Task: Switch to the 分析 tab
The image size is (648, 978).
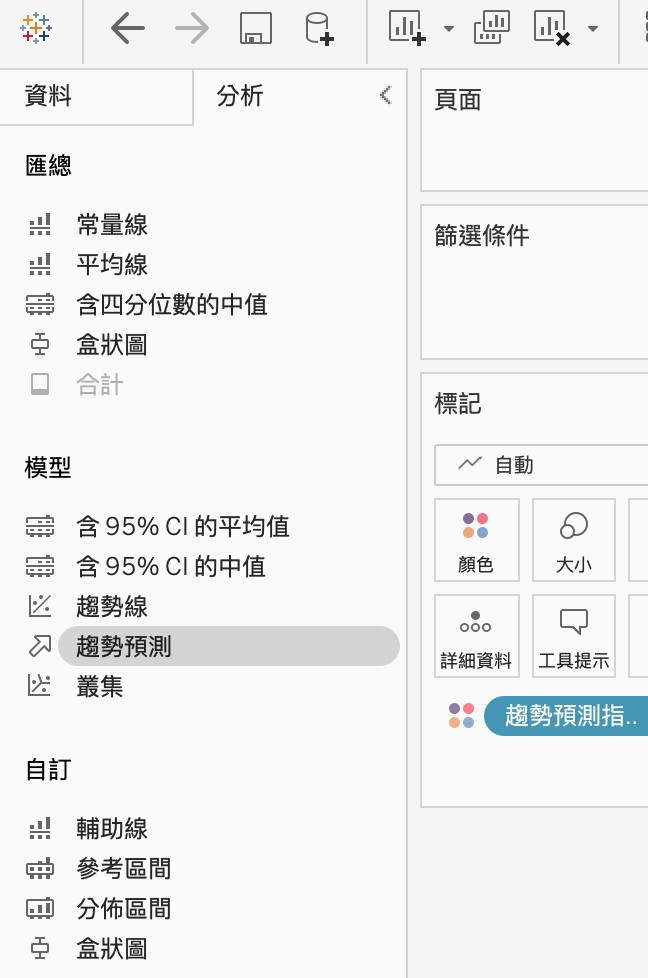Action: click(x=240, y=96)
